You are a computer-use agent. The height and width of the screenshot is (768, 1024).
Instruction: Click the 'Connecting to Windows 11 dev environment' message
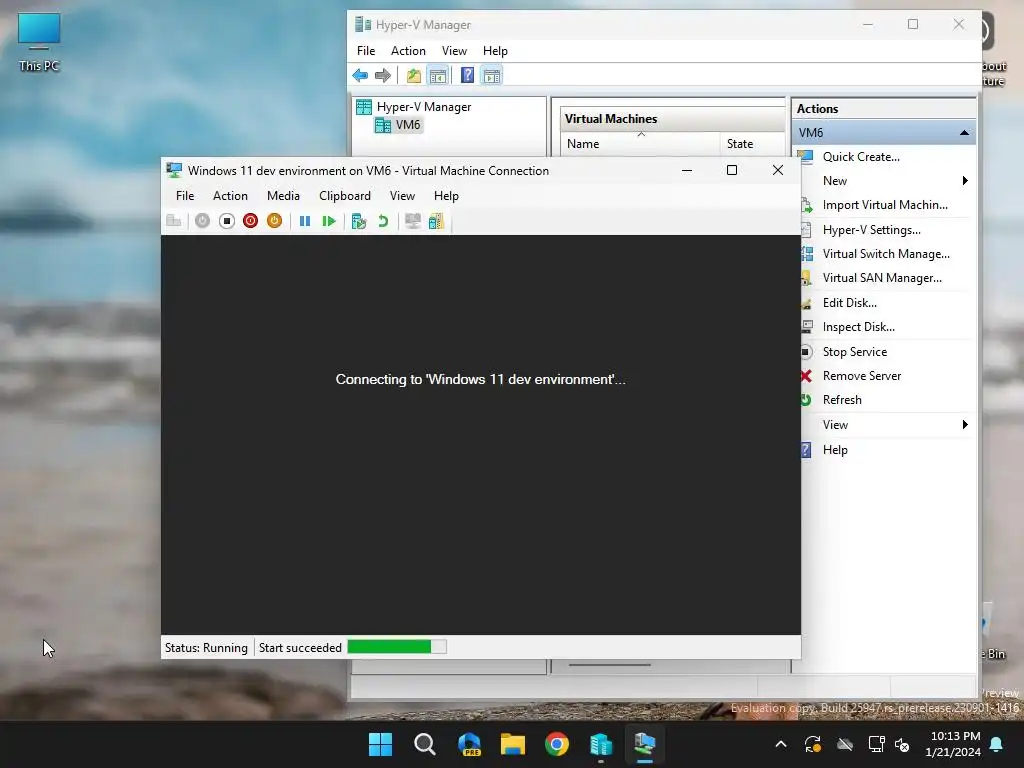481,379
